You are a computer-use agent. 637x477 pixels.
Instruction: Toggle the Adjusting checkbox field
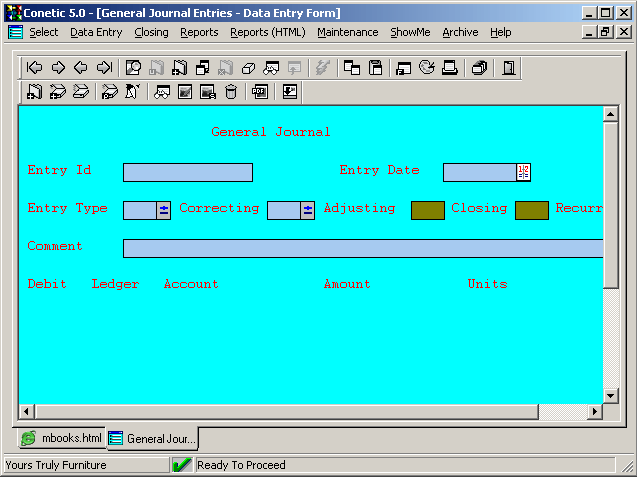coord(427,210)
